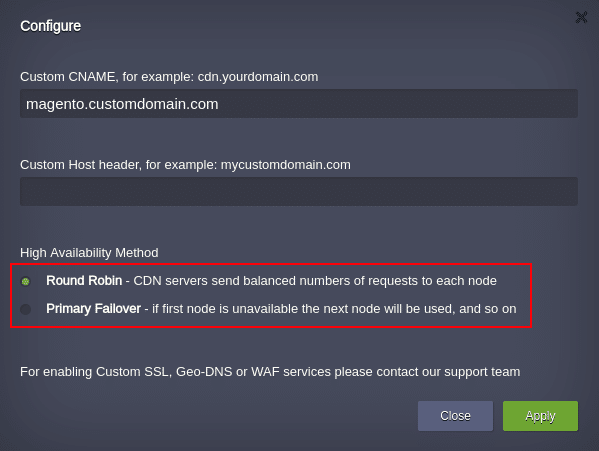Viewport: 599px width, 451px height.
Task: Click the "Custom Host header, for example" label
Action: pyautogui.click(x=185, y=165)
